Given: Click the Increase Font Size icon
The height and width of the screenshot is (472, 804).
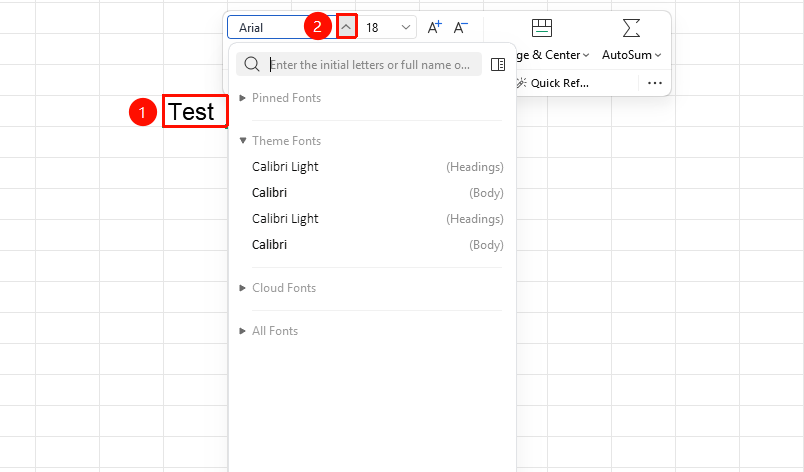Looking at the screenshot, I should (435, 27).
